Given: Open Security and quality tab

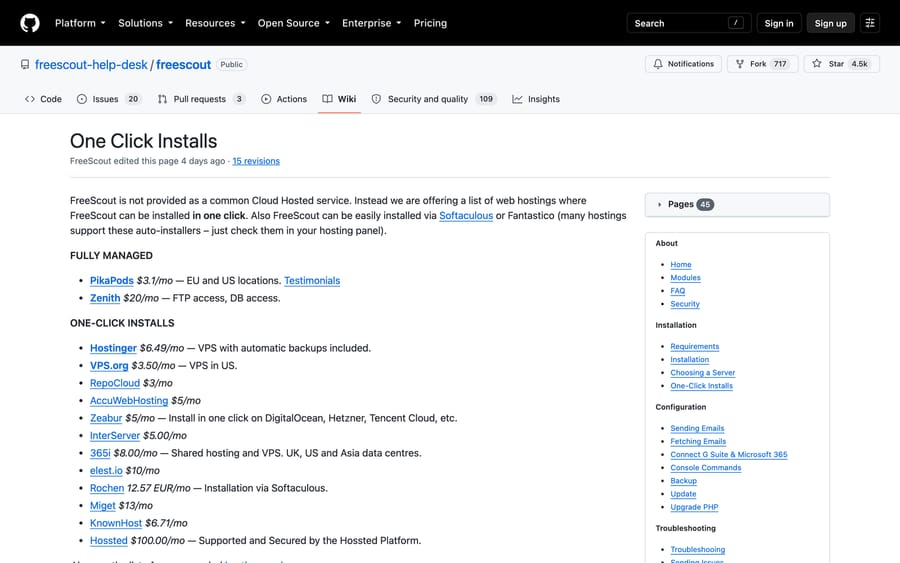Looking at the screenshot, I should 433,99.
